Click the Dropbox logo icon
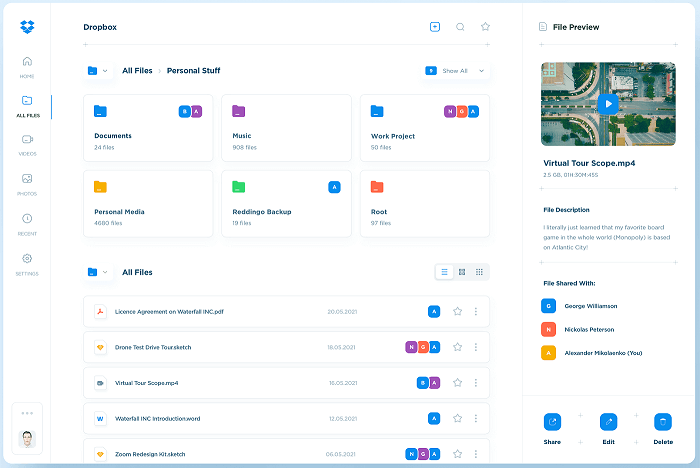Image resolution: width=700 pixels, height=468 pixels. pos(27,27)
